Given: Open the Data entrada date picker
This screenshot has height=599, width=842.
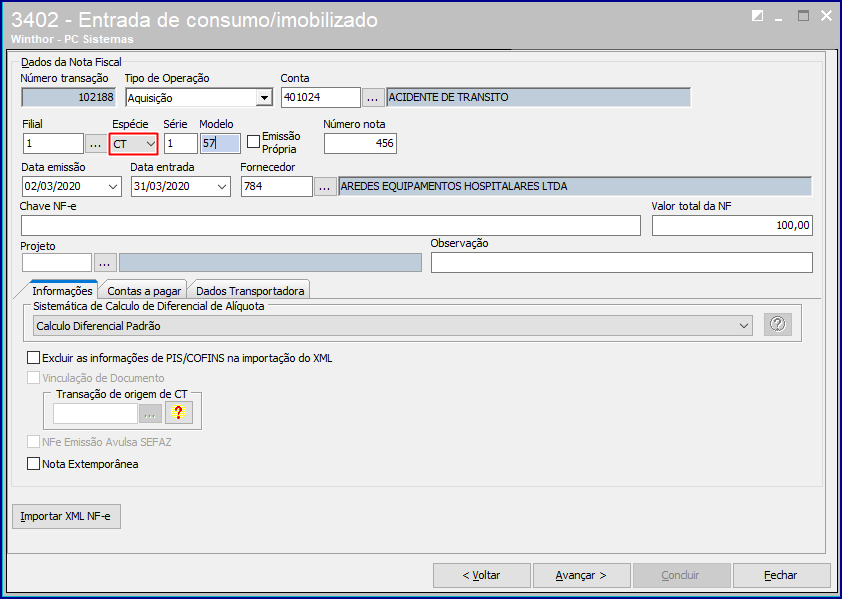Looking at the screenshot, I should click(222, 187).
